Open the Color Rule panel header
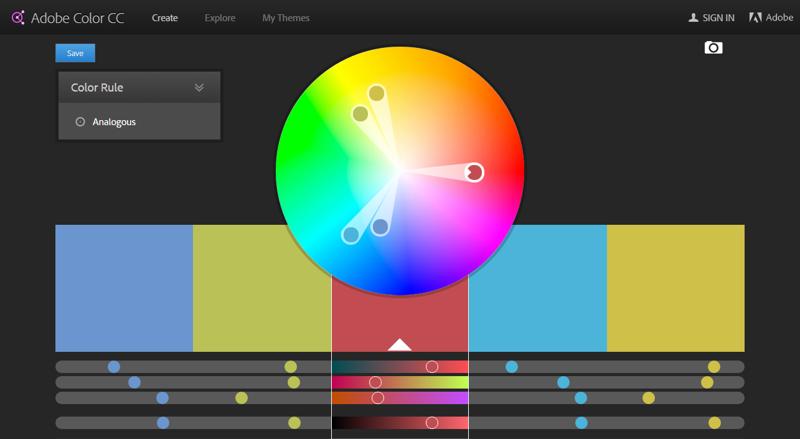The image size is (800, 439). click(x=139, y=87)
